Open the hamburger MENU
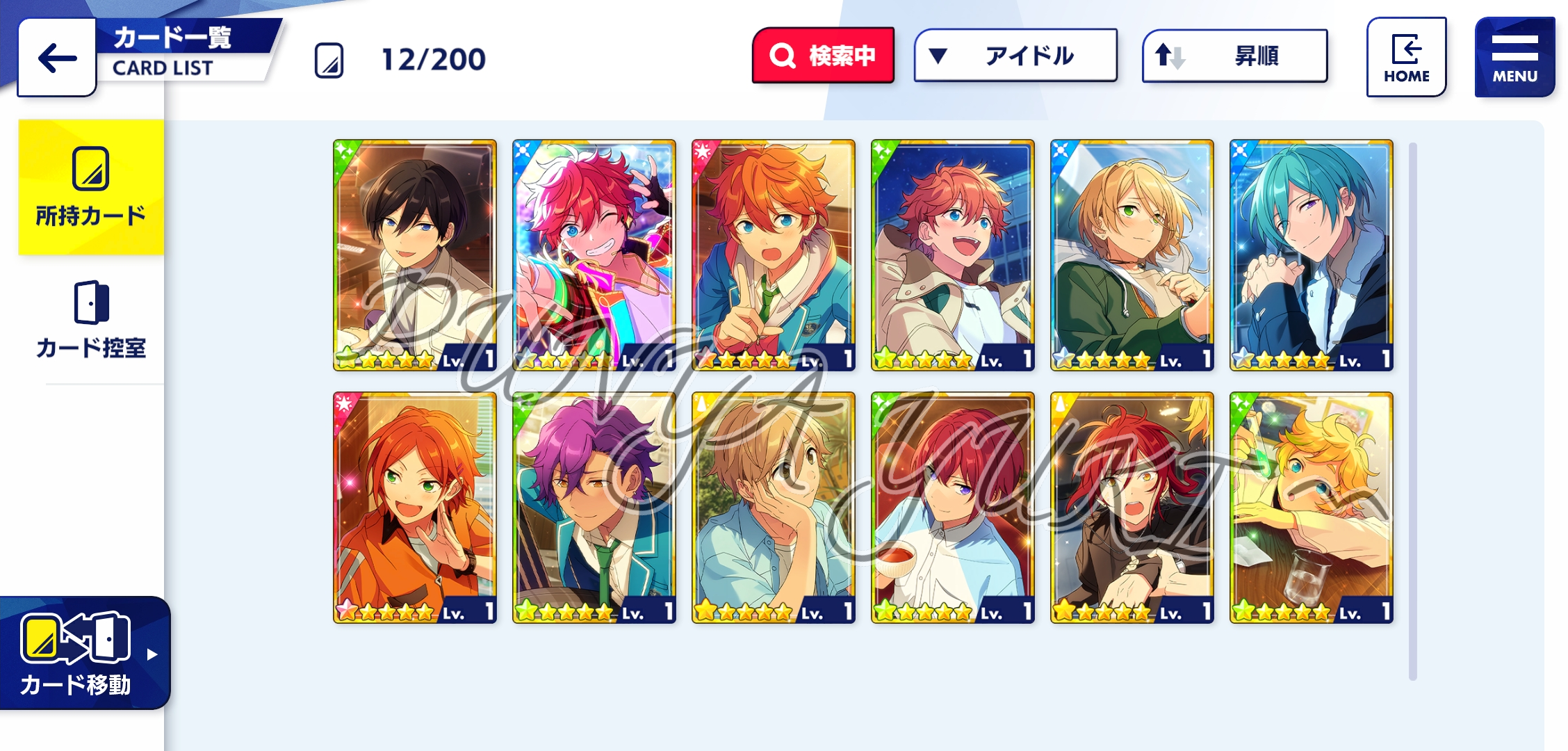Image resolution: width=1568 pixels, height=751 pixels. click(x=1514, y=57)
